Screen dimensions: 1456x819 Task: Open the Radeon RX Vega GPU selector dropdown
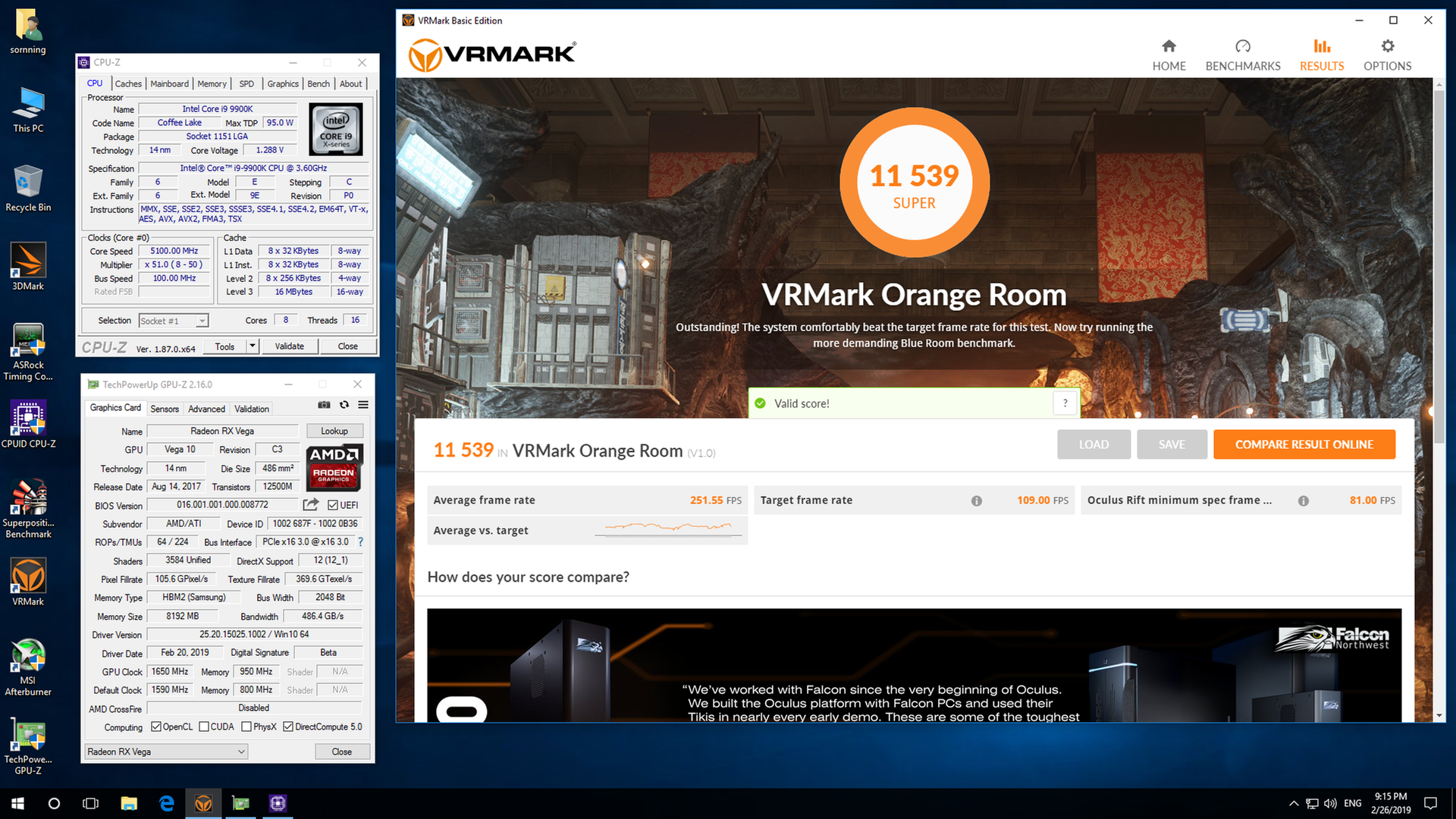pyautogui.click(x=166, y=752)
